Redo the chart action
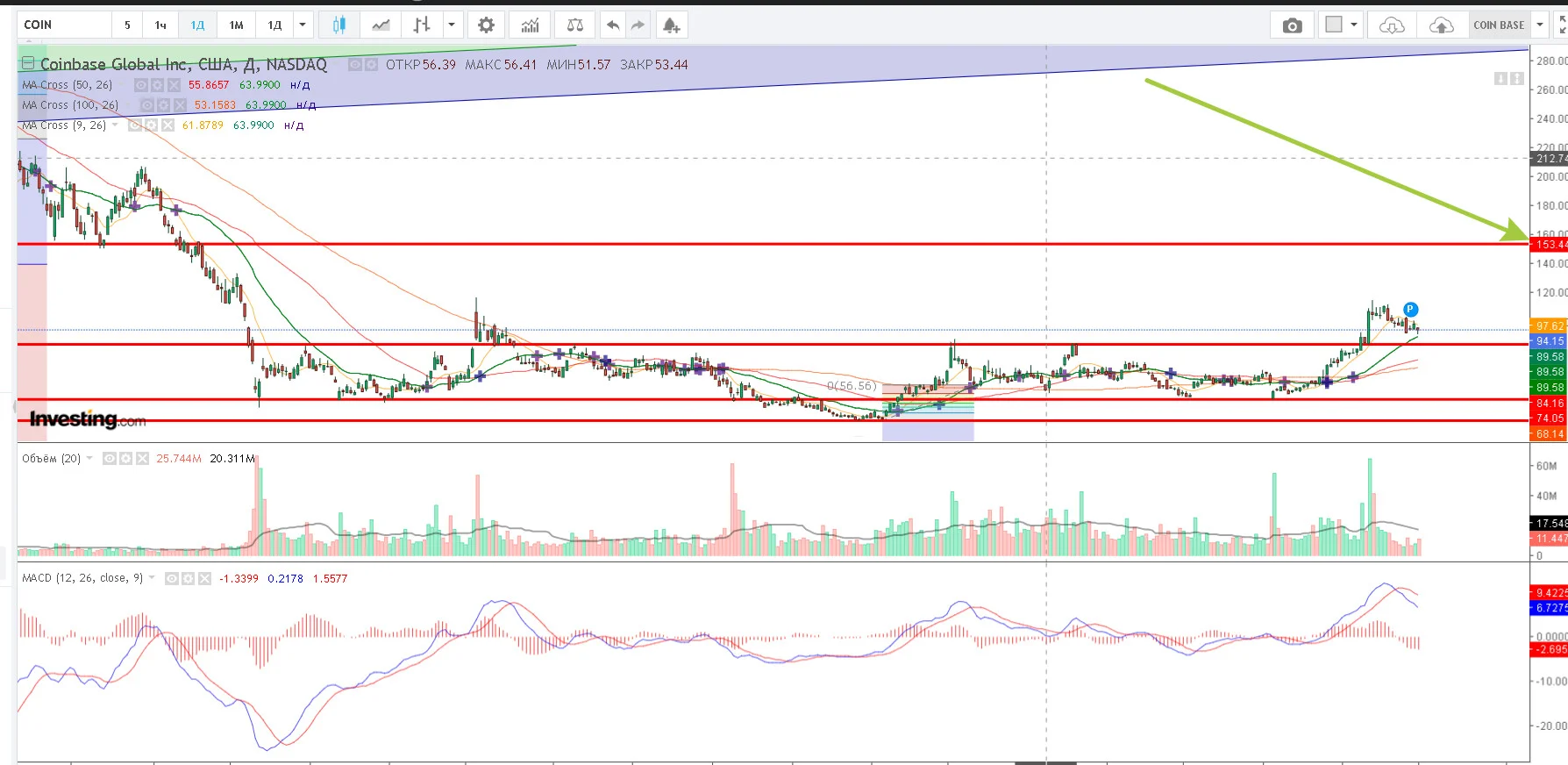The height and width of the screenshot is (765, 1568). tap(638, 25)
